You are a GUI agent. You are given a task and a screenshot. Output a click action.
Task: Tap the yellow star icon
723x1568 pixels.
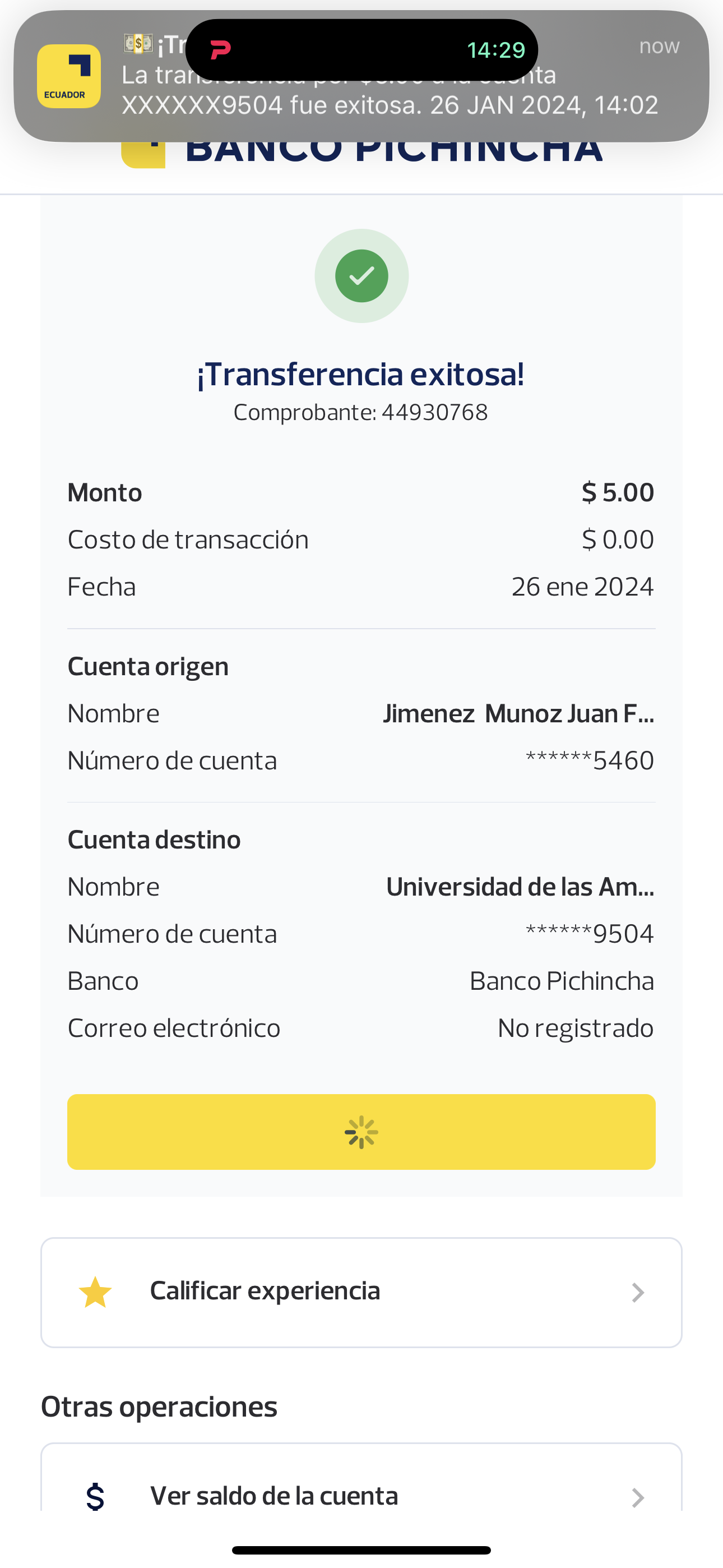95,1292
